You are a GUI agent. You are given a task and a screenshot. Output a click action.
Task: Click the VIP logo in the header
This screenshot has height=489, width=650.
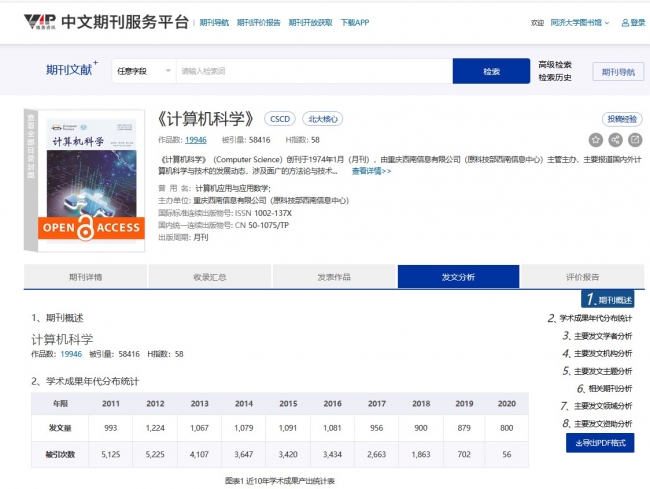[40, 22]
